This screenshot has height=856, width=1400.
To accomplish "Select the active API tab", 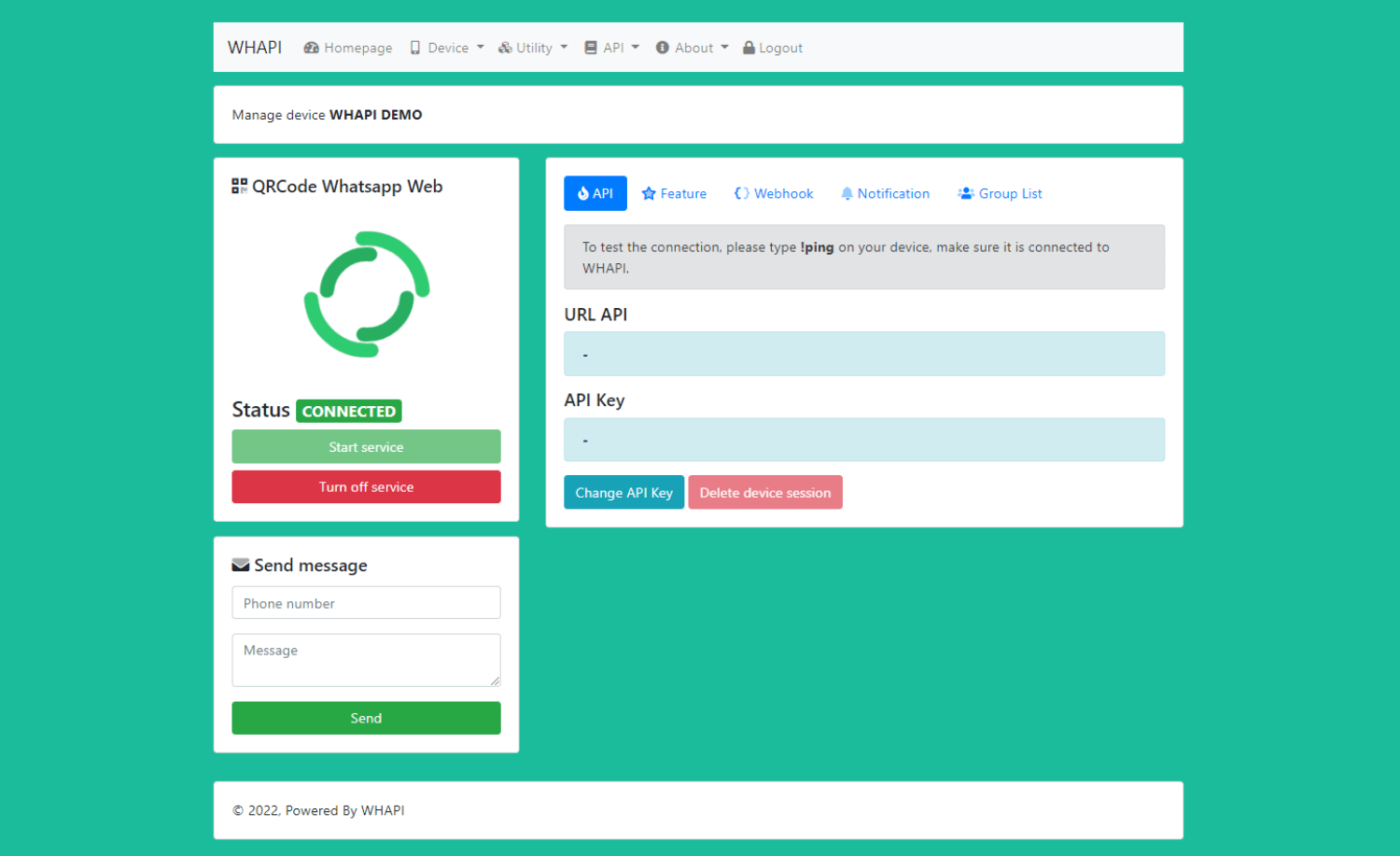I will pyautogui.click(x=595, y=193).
